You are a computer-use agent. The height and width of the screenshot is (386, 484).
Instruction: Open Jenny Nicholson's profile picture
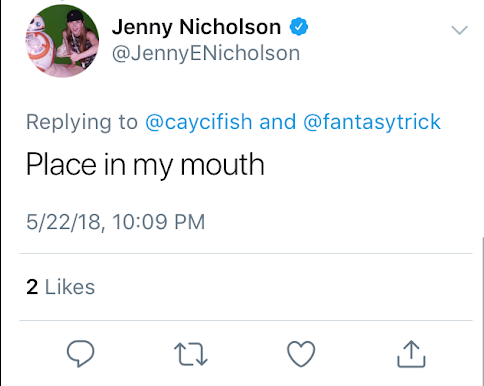[62, 41]
